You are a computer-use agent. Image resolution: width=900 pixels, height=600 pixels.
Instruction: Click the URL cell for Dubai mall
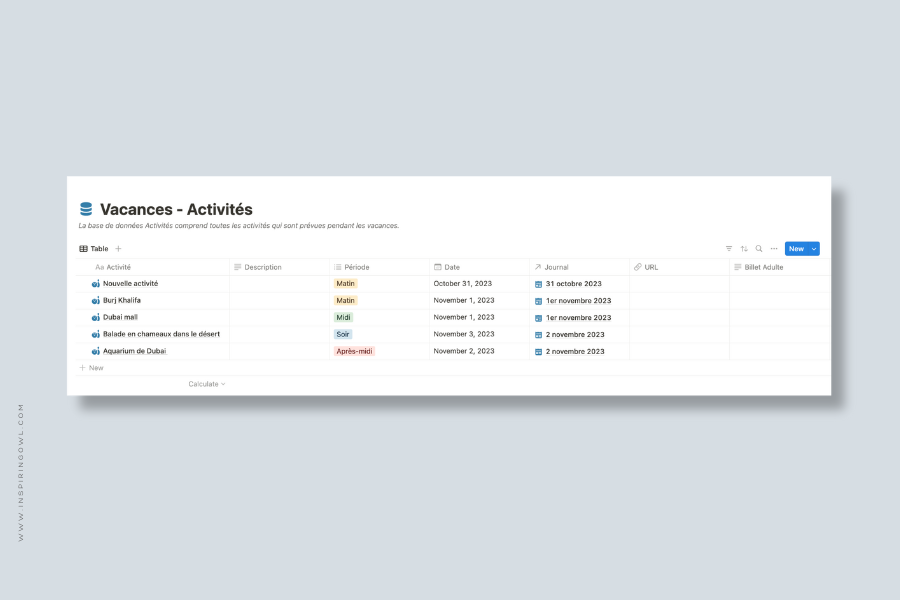click(679, 317)
